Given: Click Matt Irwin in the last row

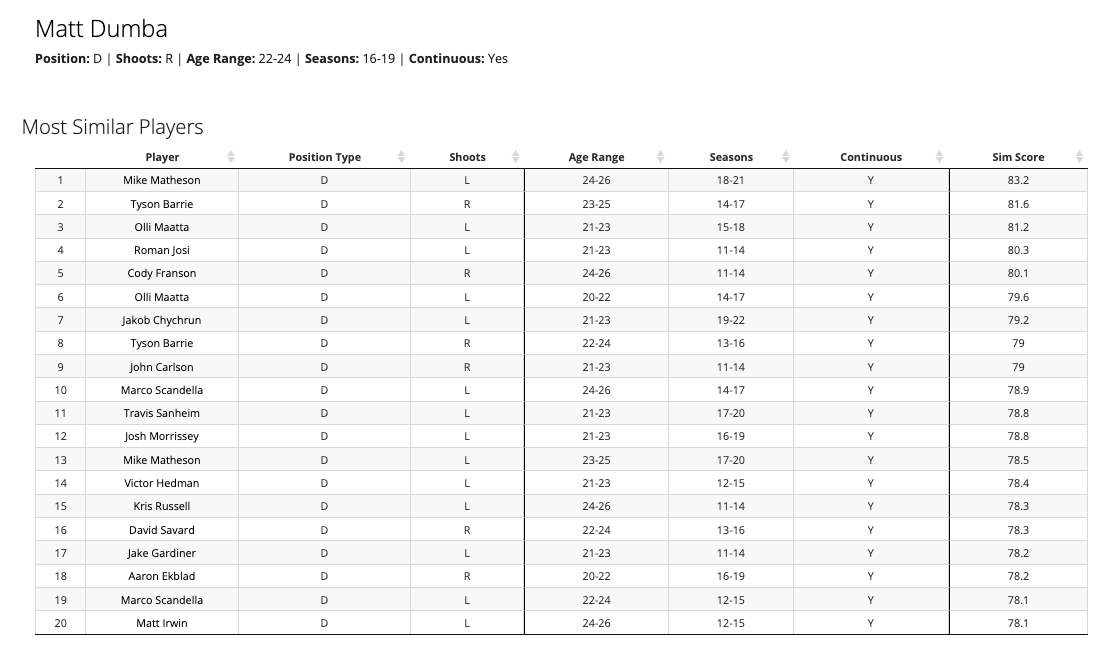Looking at the screenshot, I should 162,623.
